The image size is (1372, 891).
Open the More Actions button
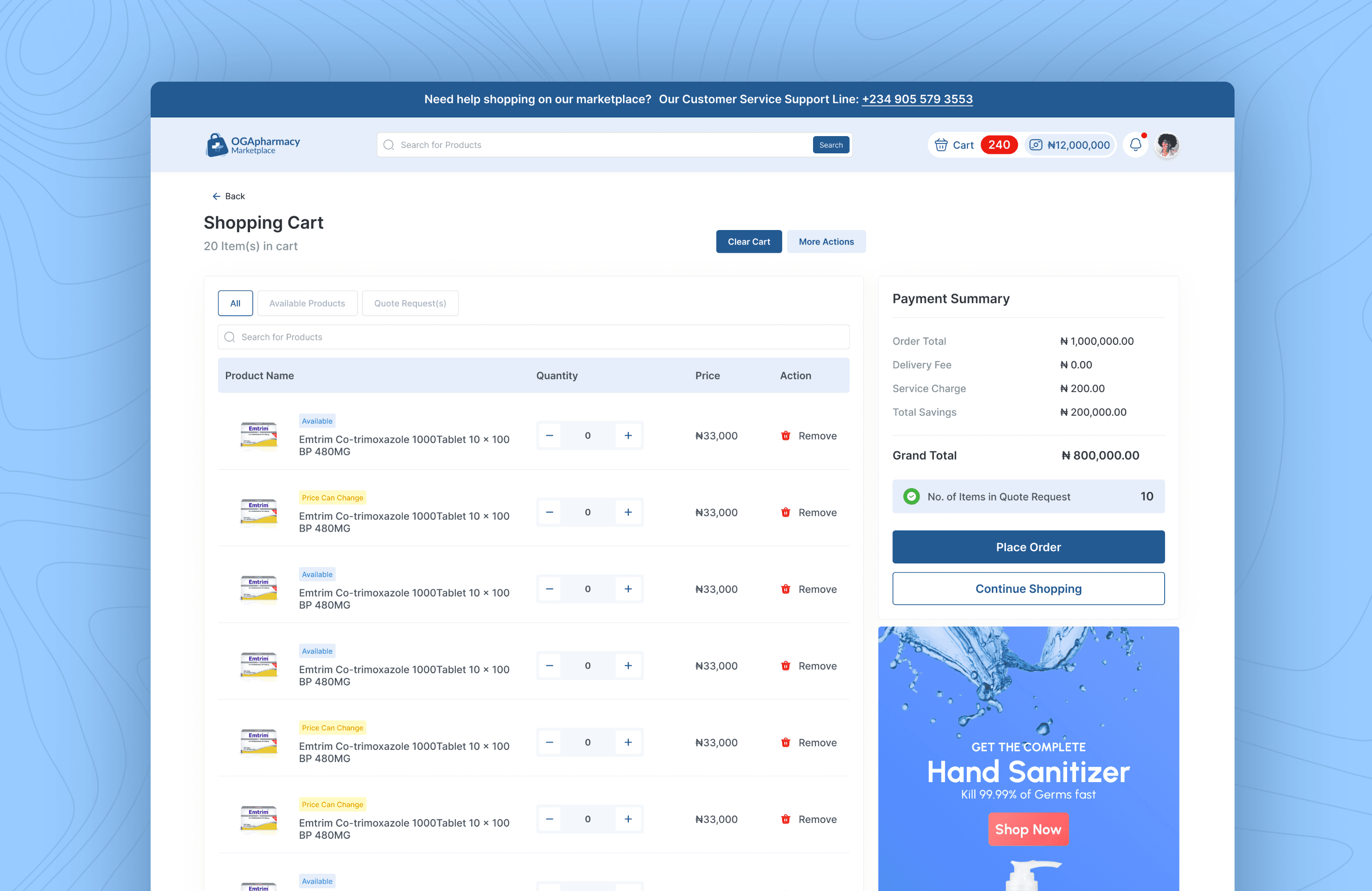(826, 241)
